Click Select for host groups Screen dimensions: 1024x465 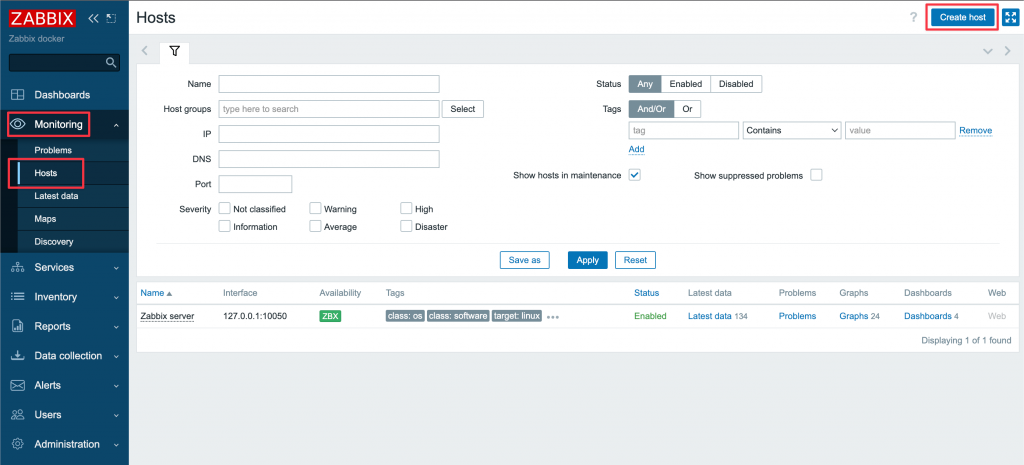463,109
